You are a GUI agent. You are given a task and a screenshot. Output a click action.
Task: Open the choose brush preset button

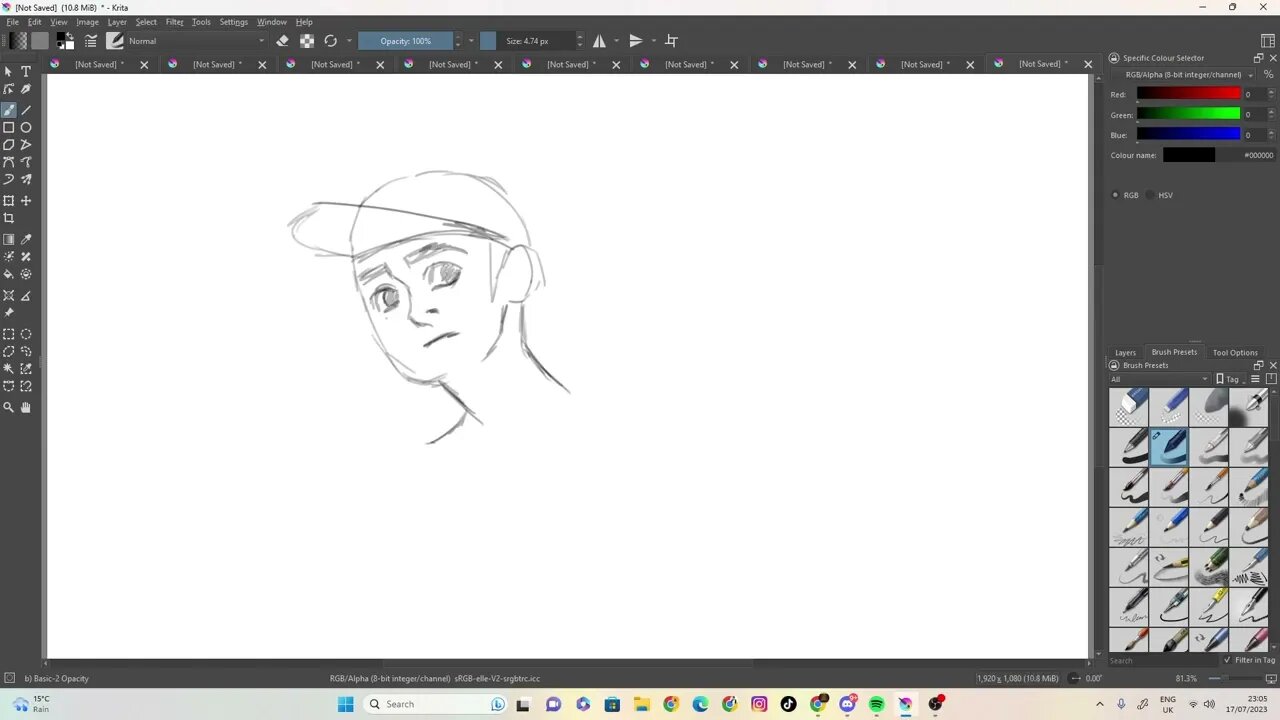click(115, 41)
